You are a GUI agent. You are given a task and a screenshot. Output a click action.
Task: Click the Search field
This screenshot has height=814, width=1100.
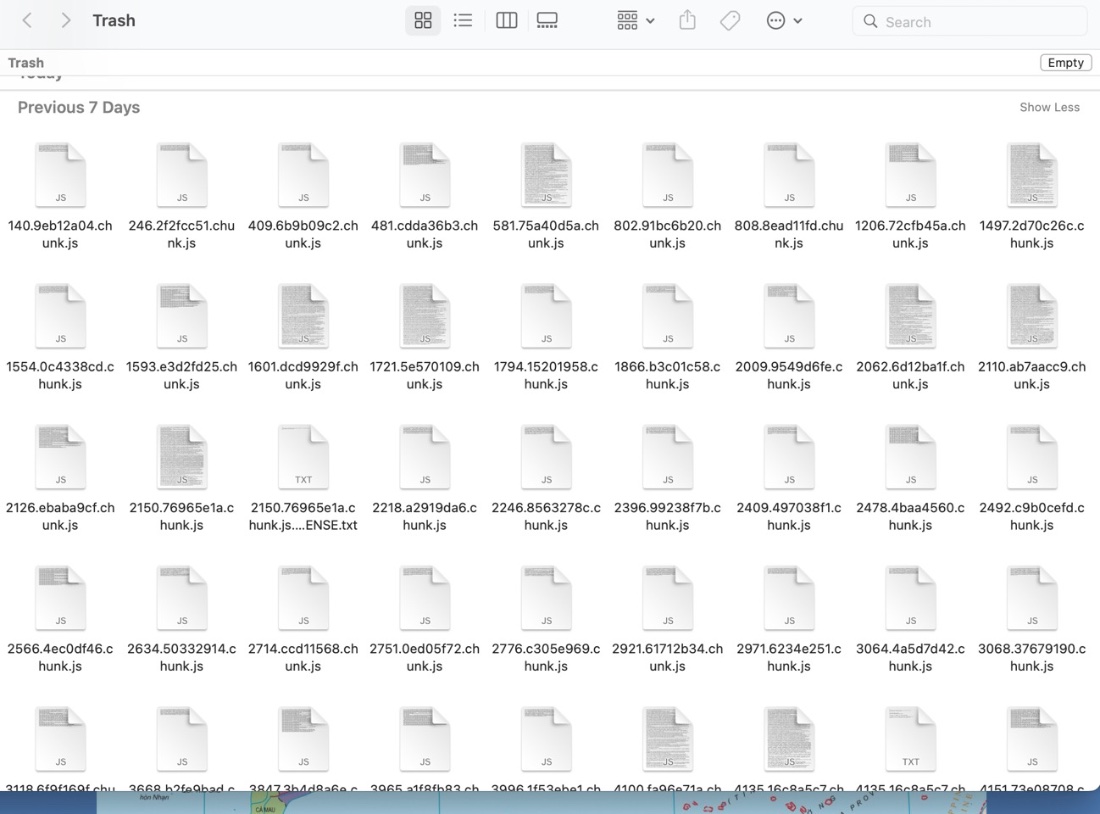[x=970, y=21]
